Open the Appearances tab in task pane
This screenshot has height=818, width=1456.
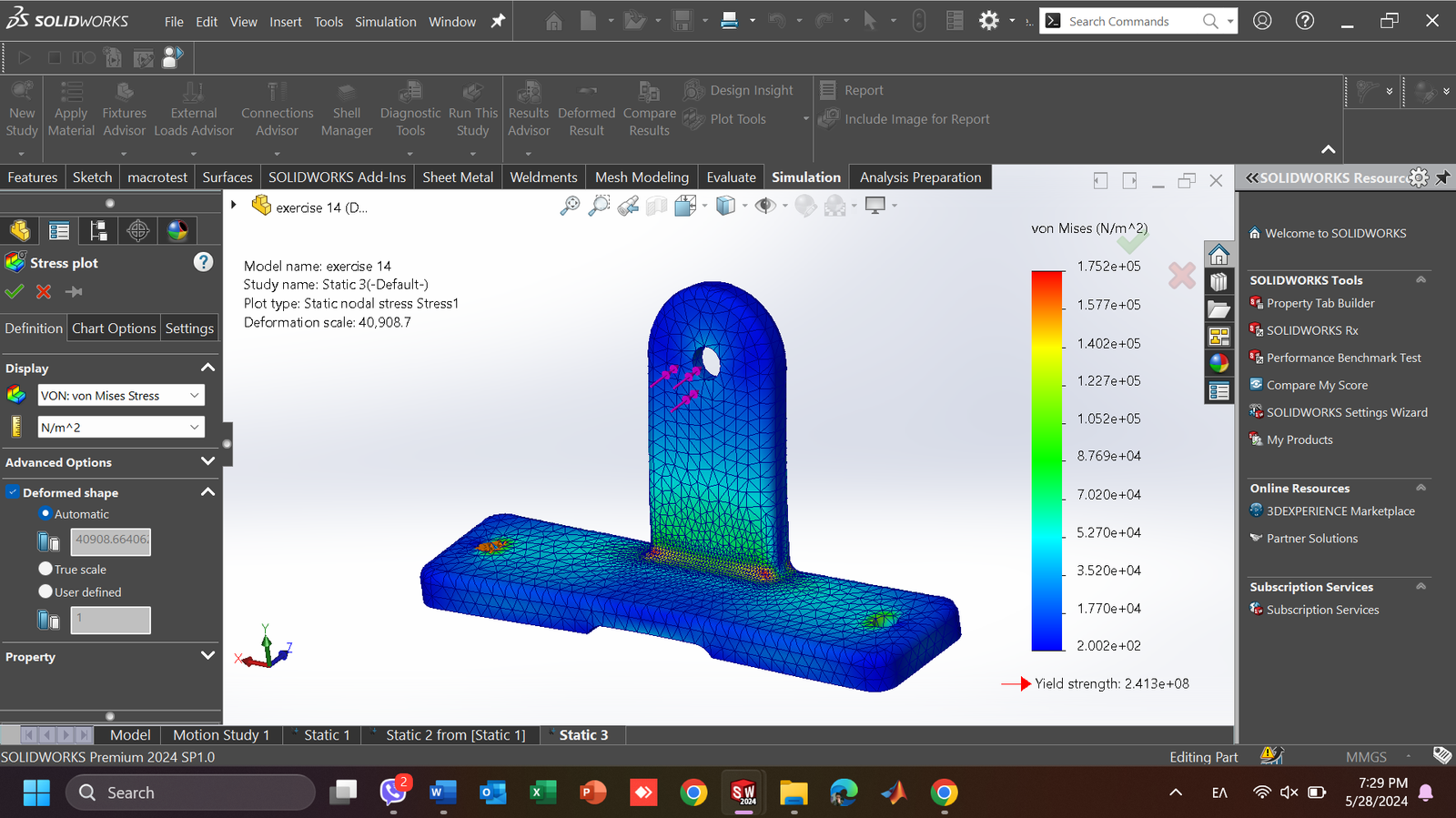click(x=1218, y=363)
